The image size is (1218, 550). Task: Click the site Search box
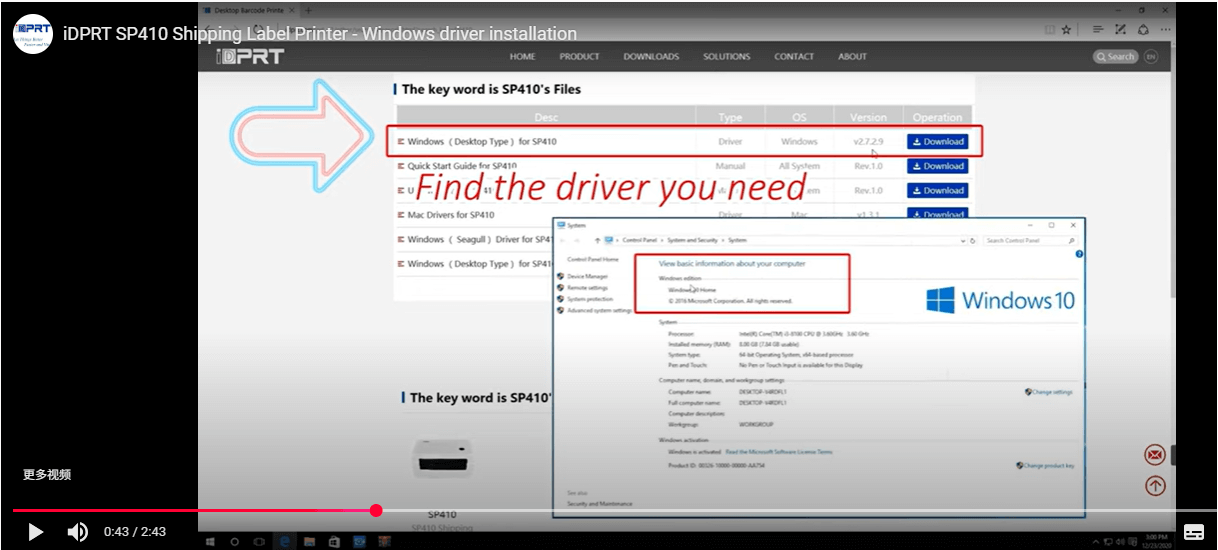(1115, 57)
